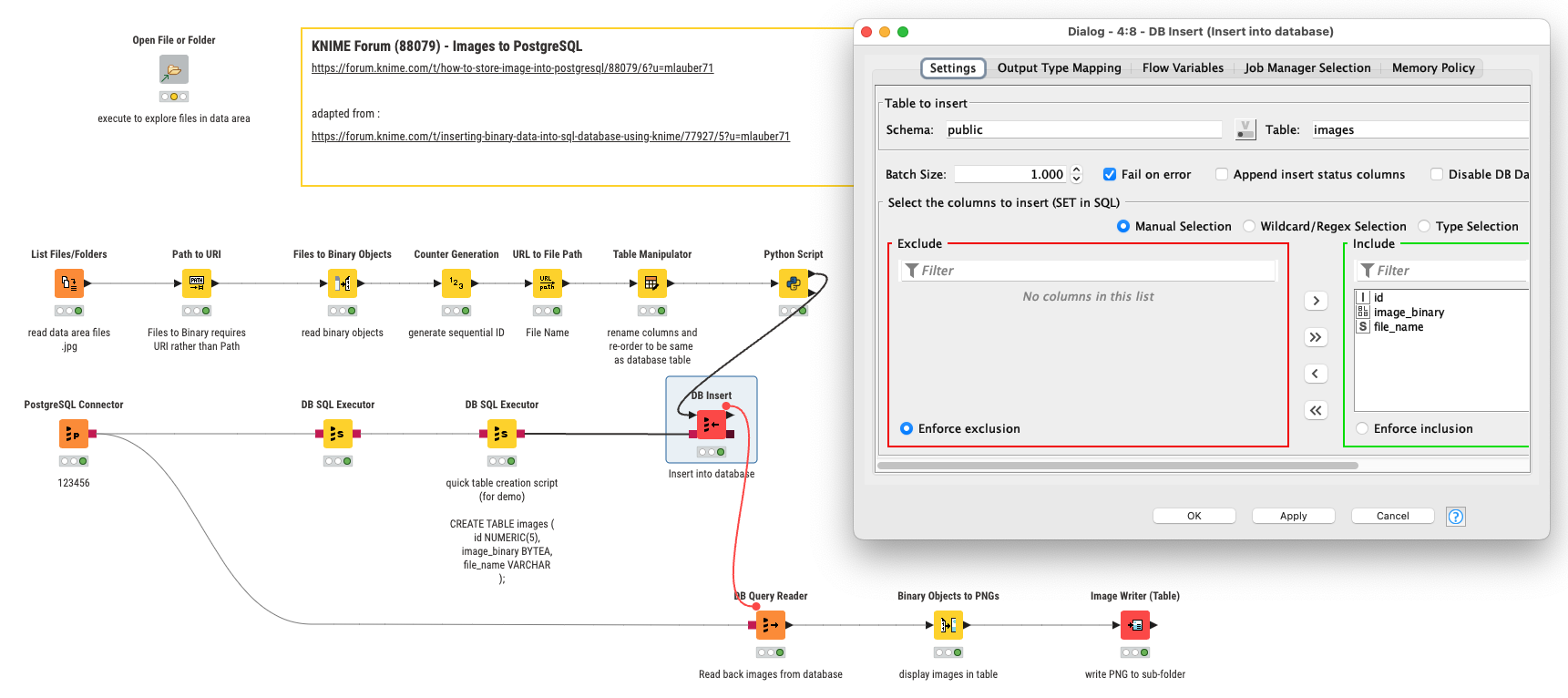Click the 'write PNG to sub-folder' label
Image resolution: width=1568 pixels, height=698 pixels.
(1135, 674)
